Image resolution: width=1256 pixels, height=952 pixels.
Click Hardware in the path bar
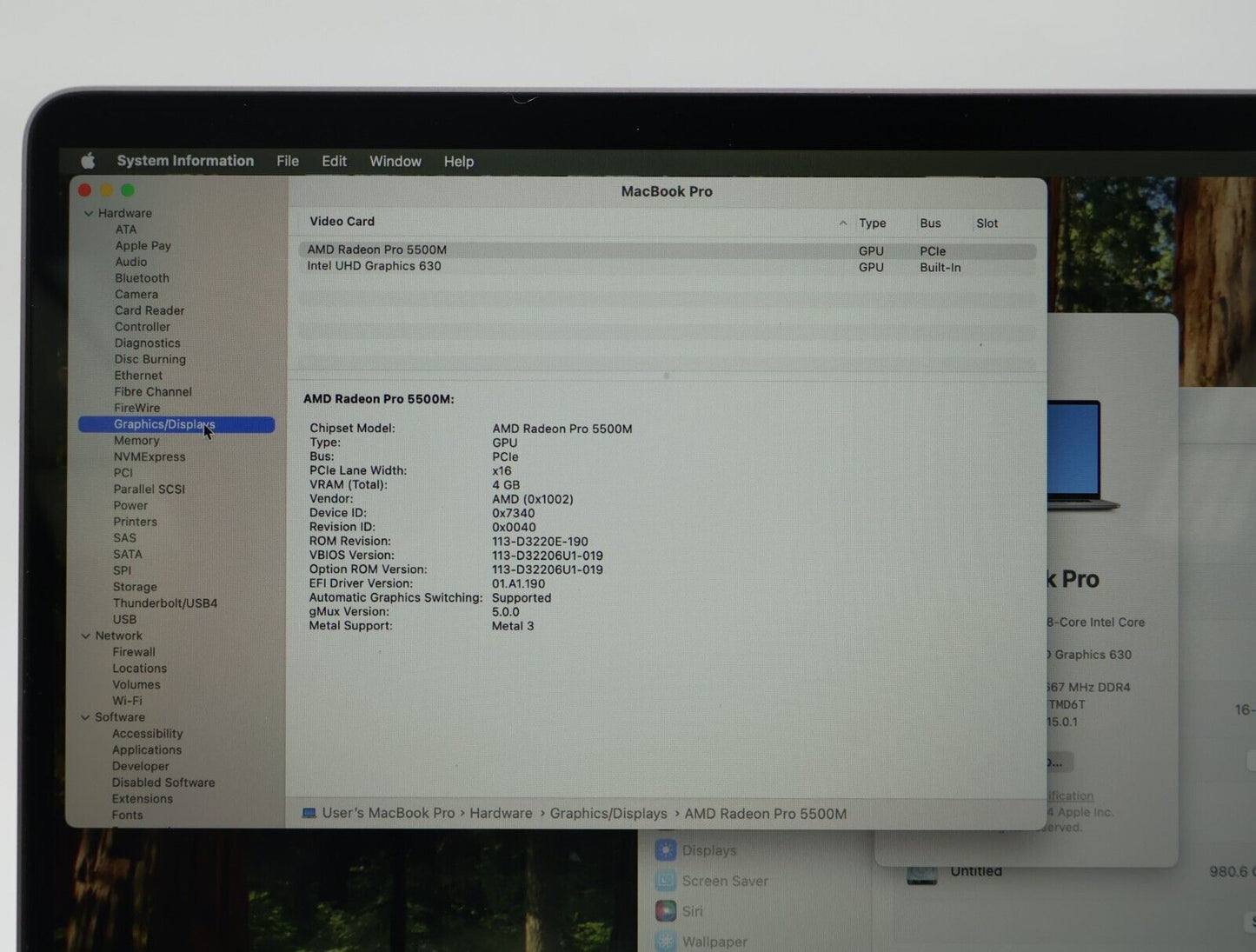pos(501,814)
